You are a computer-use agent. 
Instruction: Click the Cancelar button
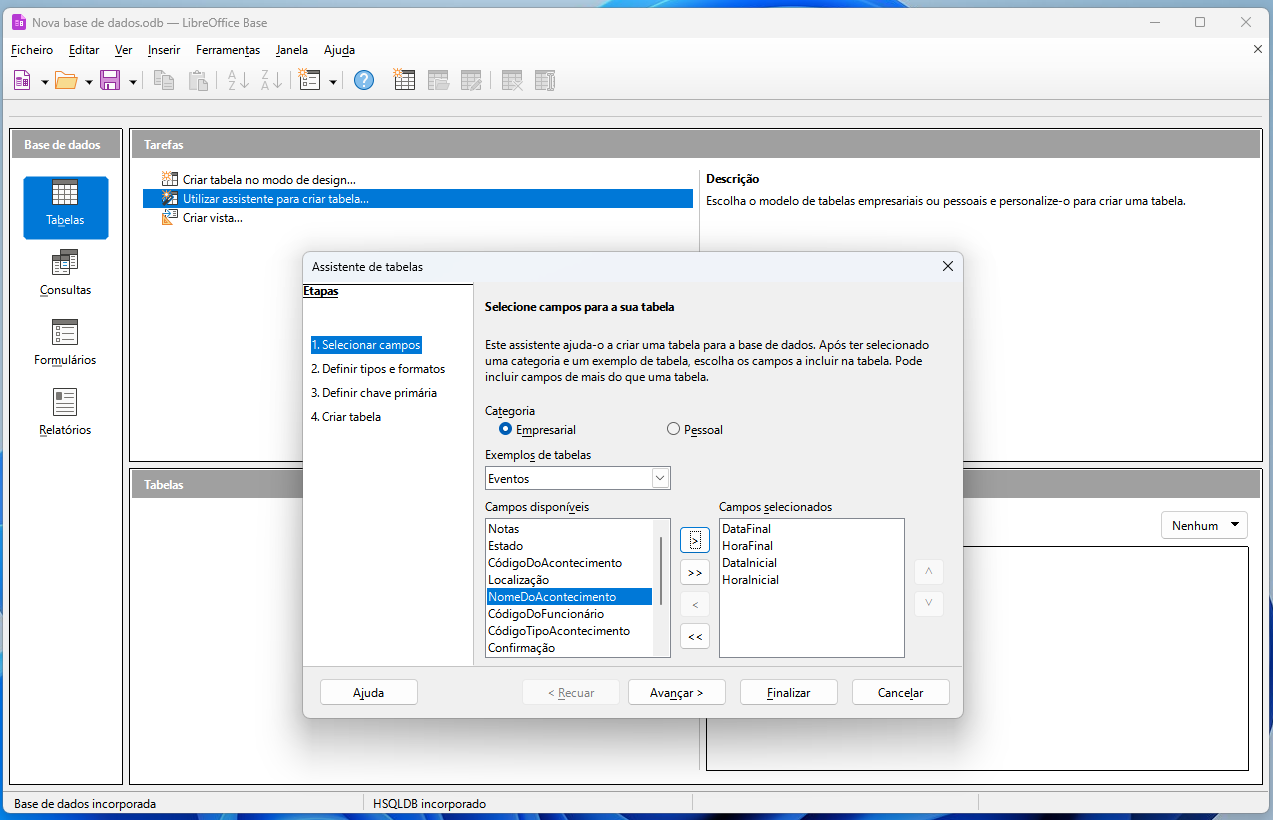[900, 692]
